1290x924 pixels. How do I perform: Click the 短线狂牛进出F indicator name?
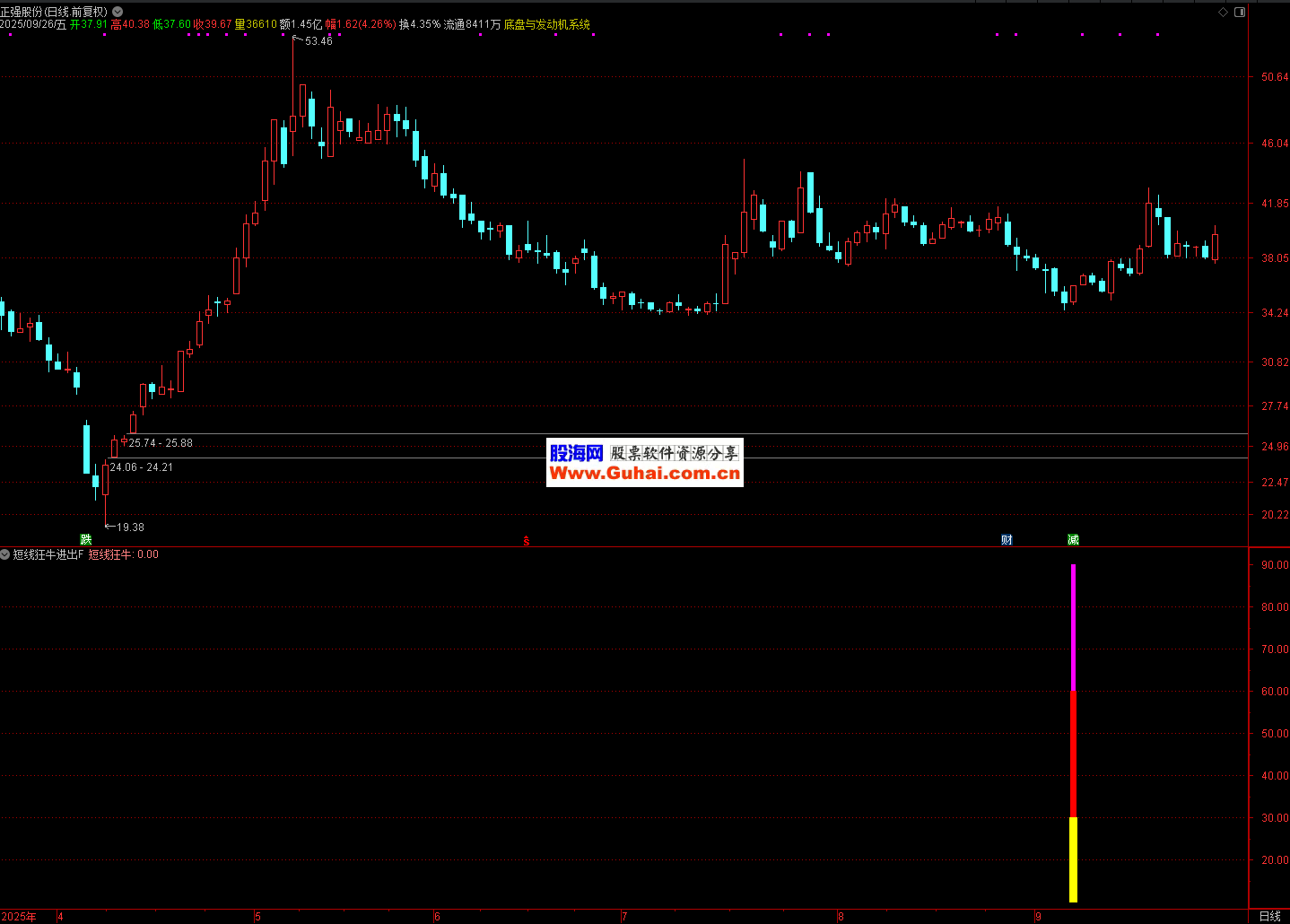click(x=48, y=554)
